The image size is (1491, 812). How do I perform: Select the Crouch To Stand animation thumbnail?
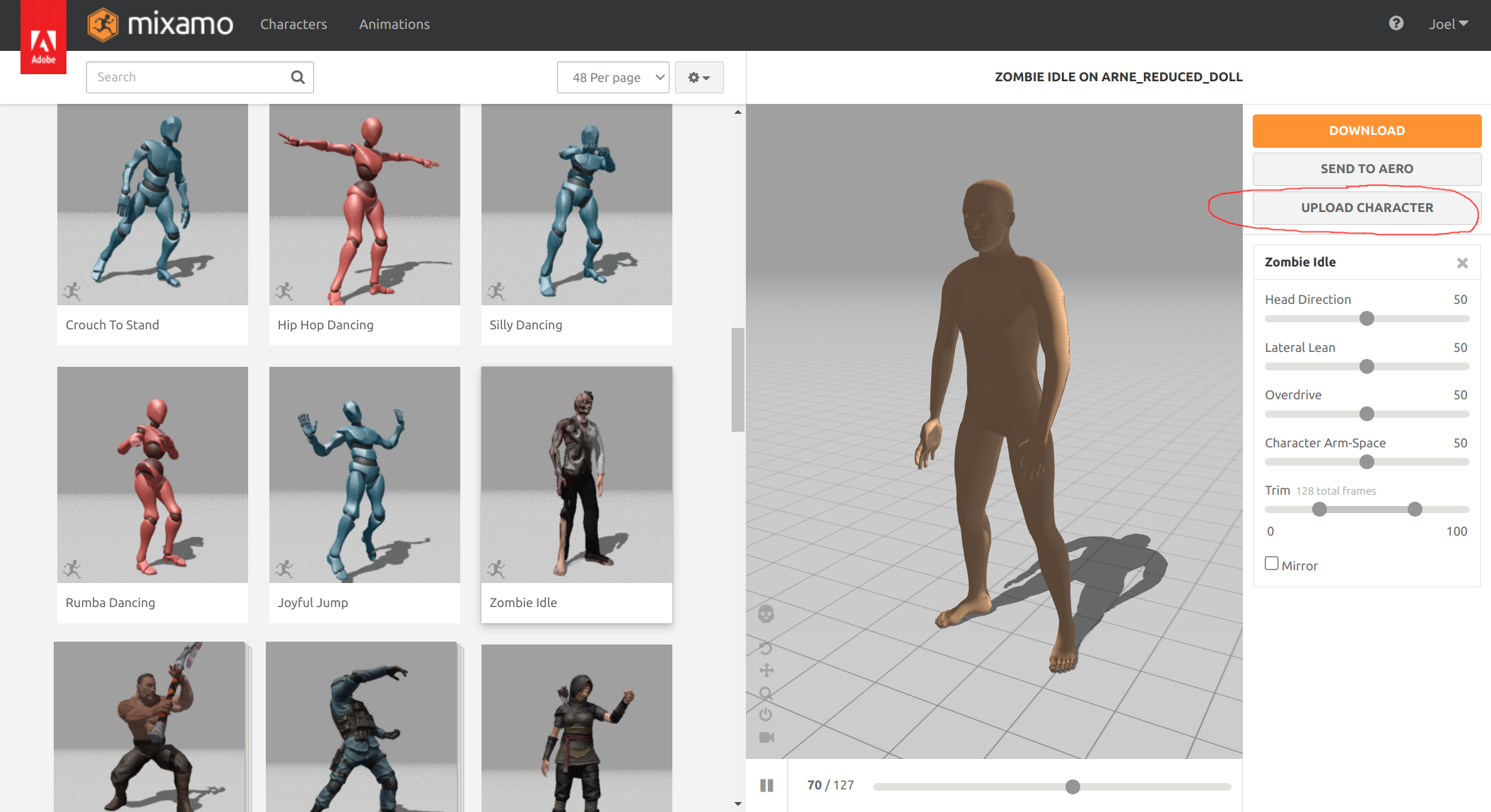click(x=153, y=205)
